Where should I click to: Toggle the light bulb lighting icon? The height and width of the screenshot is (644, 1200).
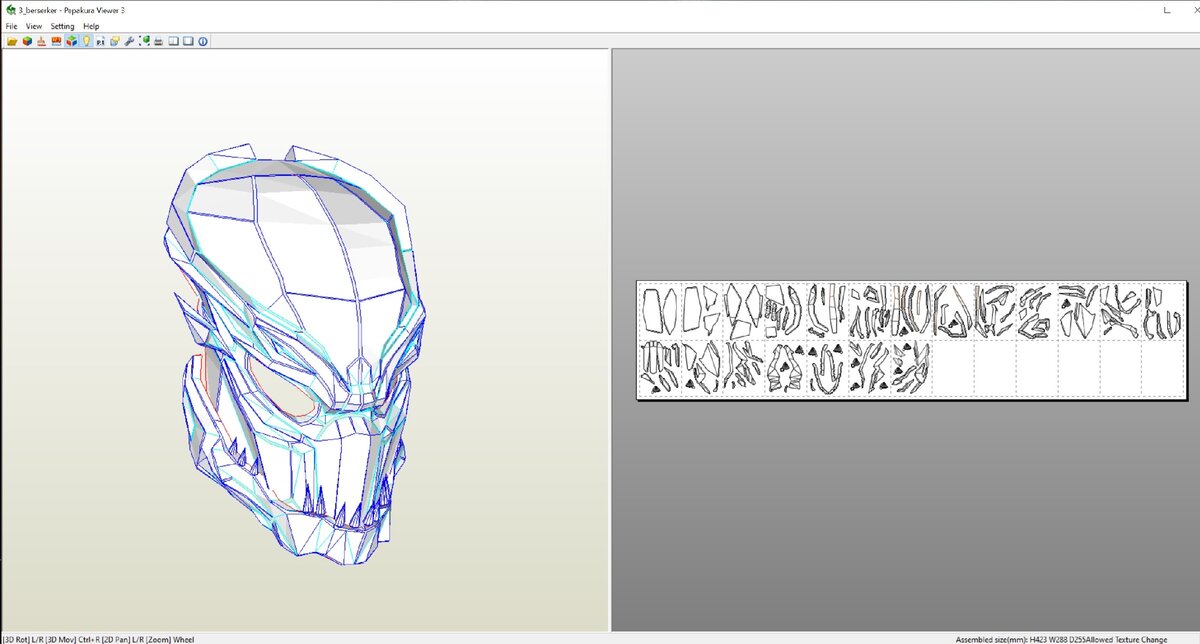86,41
